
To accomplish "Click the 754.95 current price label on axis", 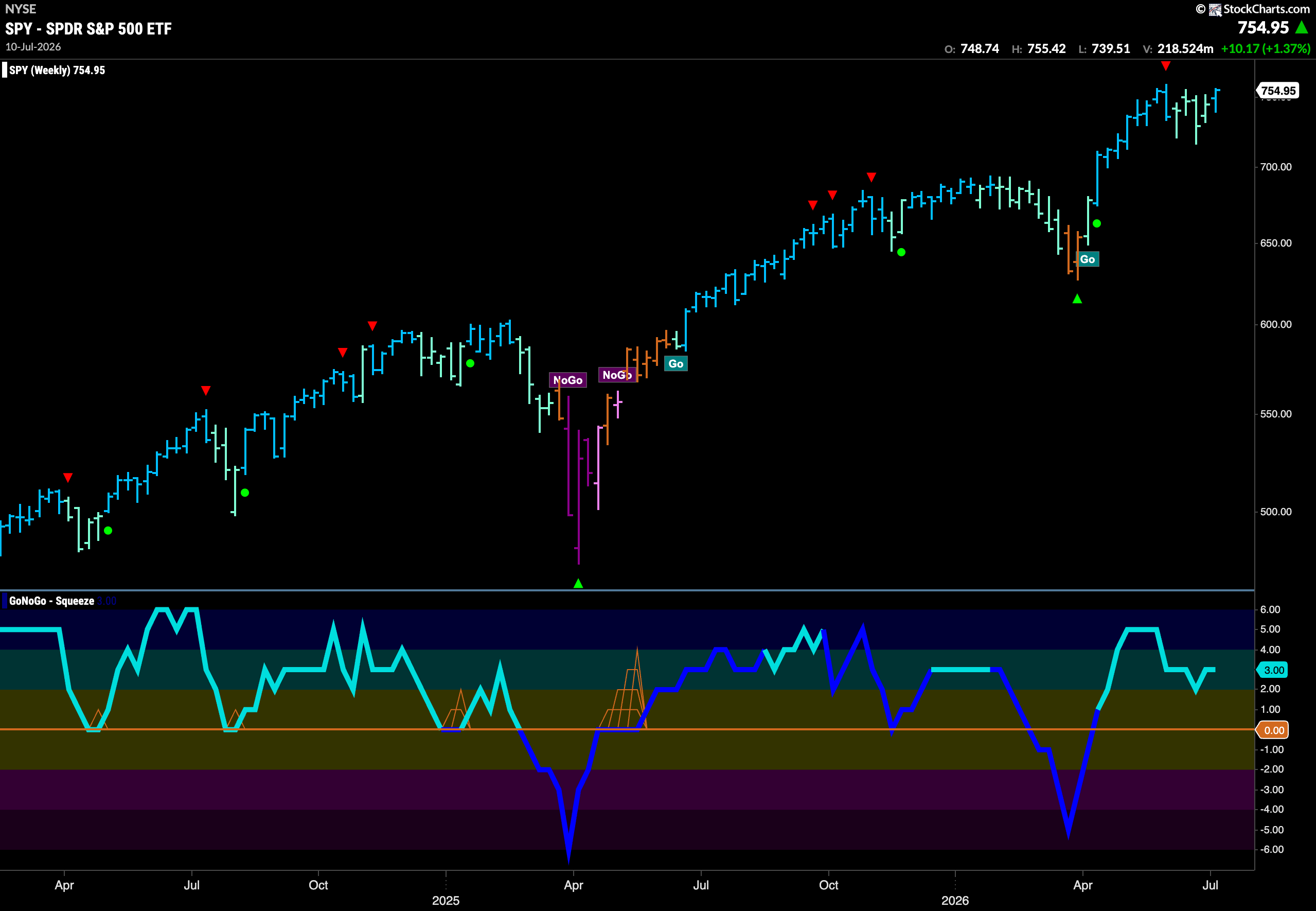I will pos(1278,91).
